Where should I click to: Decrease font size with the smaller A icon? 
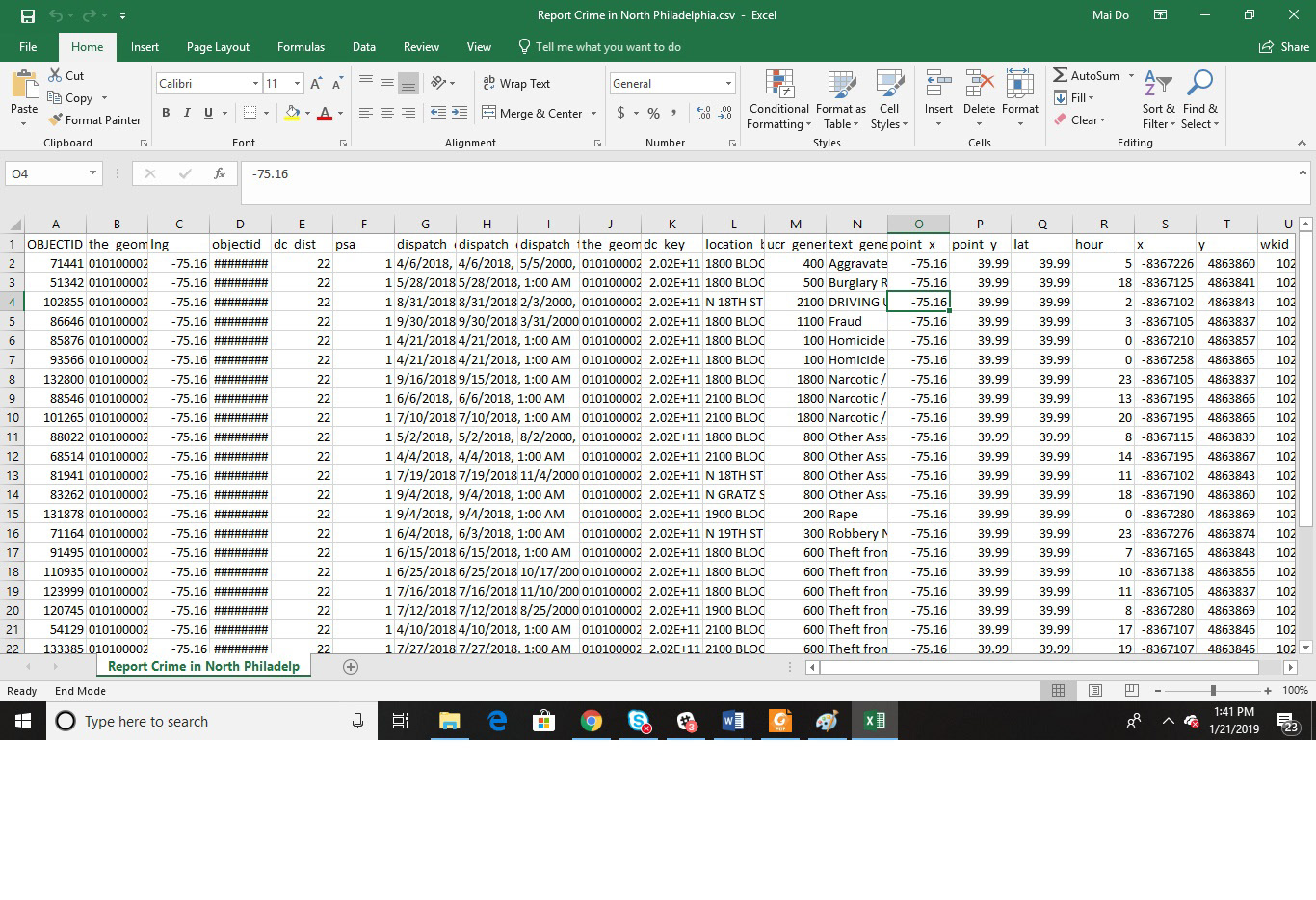(x=337, y=84)
